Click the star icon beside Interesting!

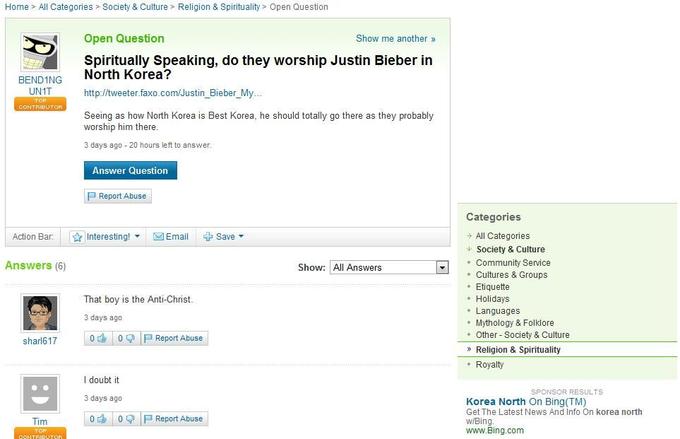click(77, 237)
